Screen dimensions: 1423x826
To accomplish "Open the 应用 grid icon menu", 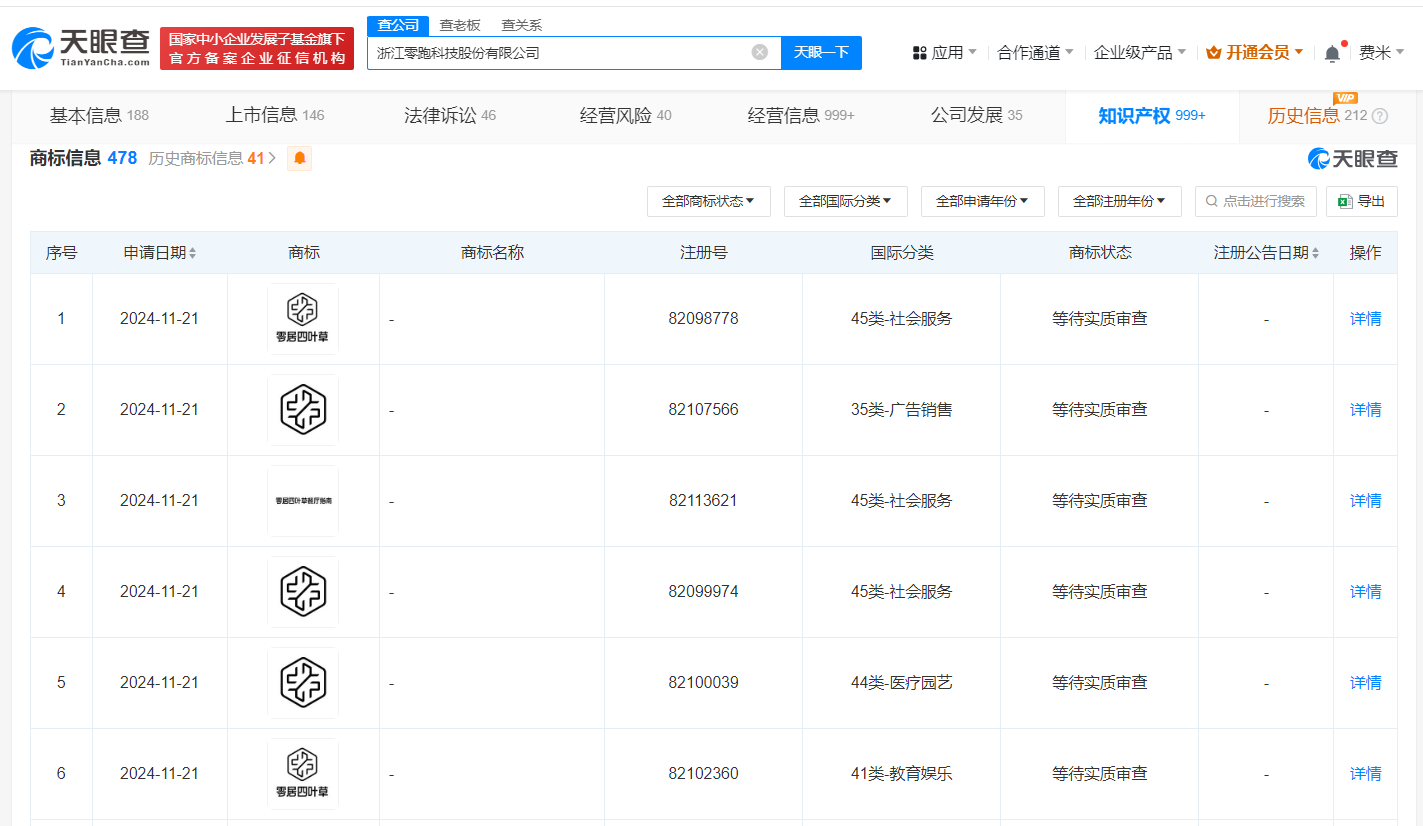I will click(919, 52).
